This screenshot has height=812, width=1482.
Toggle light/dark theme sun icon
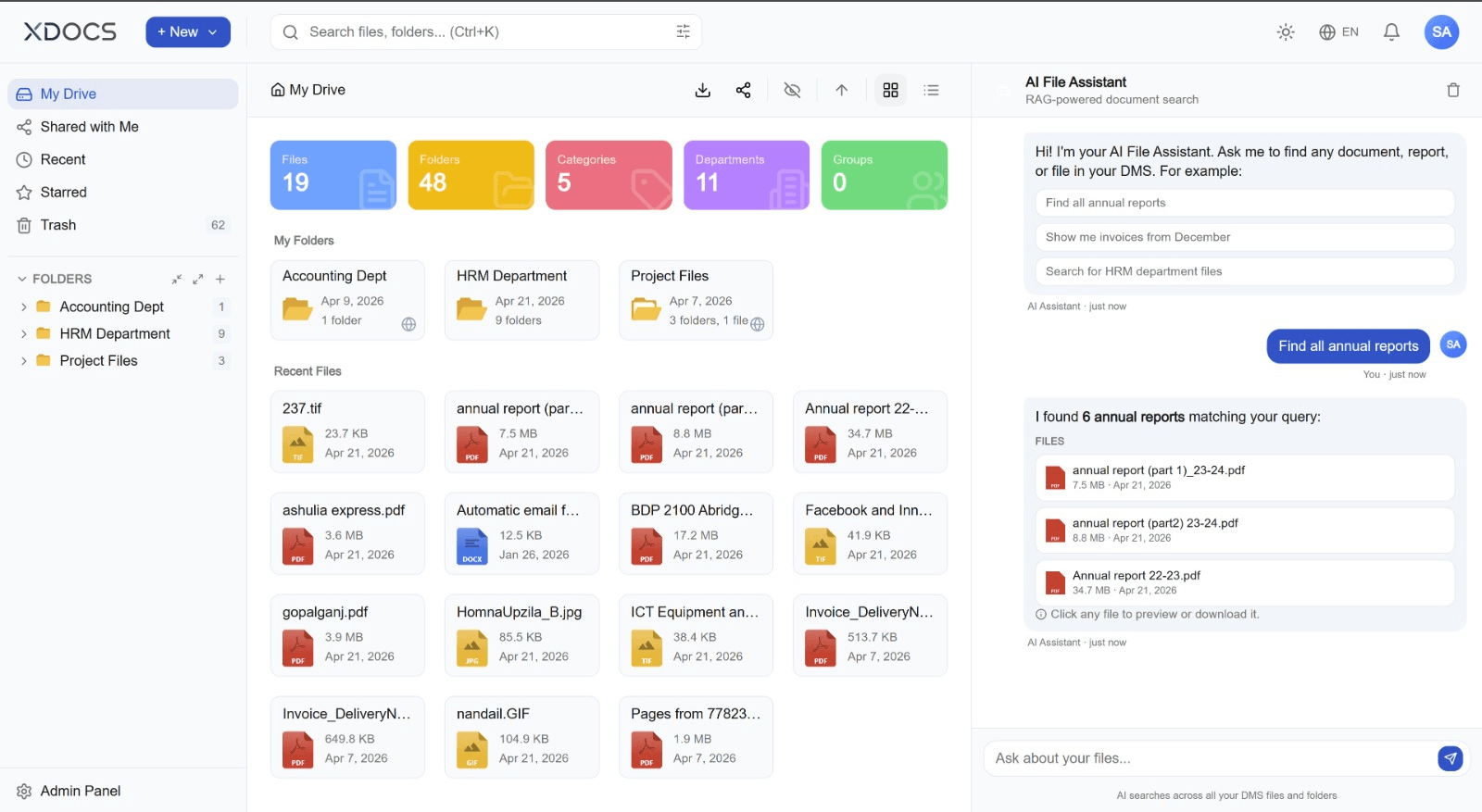click(1286, 32)
